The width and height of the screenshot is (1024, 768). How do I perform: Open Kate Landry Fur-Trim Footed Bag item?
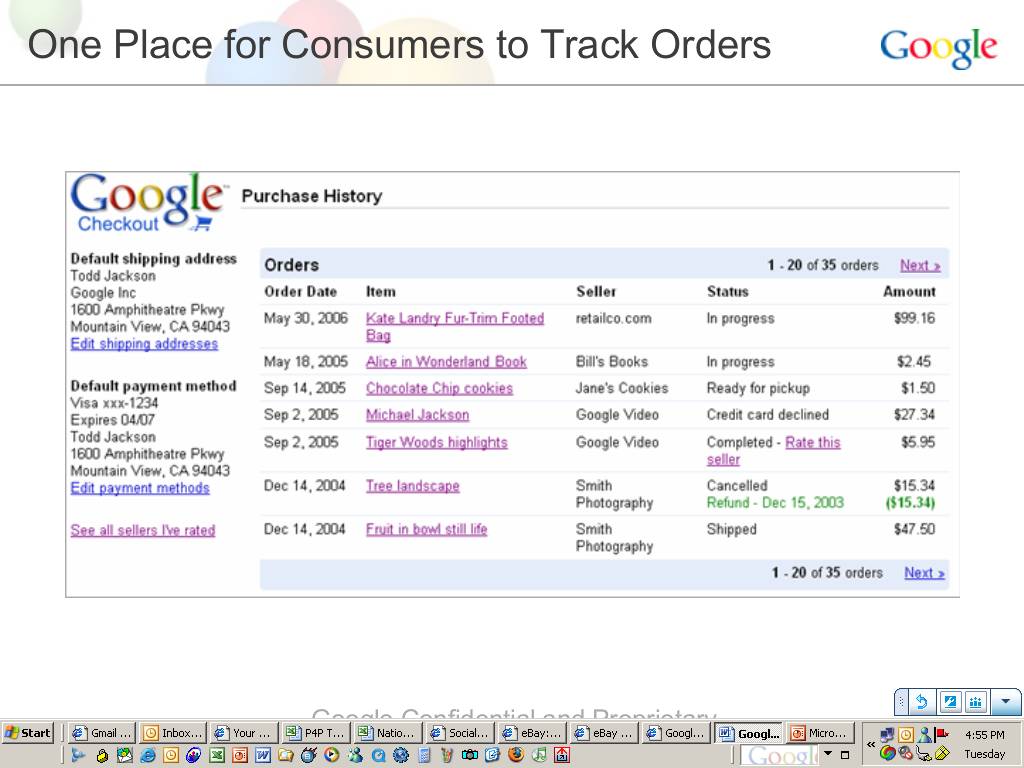(455, 326)
